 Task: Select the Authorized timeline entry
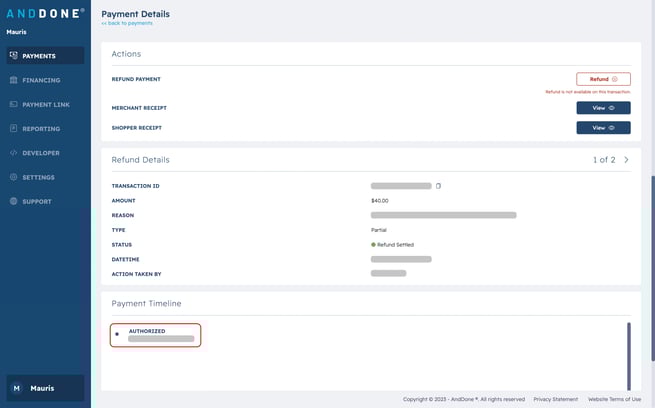pyautogui.click(x=155, y=335)
